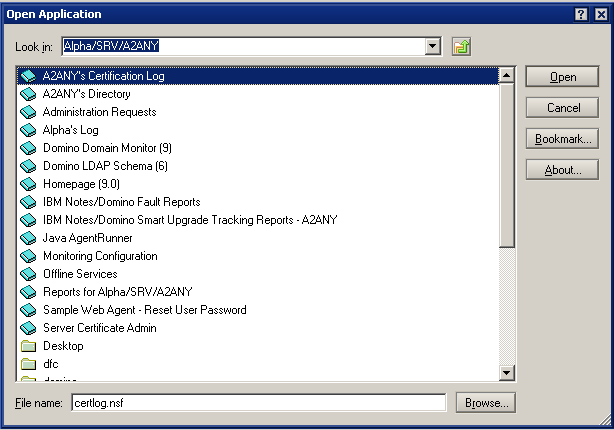Click the database icon beside Alpha's Log
This screenshot has width=614, height=430.
28,130
